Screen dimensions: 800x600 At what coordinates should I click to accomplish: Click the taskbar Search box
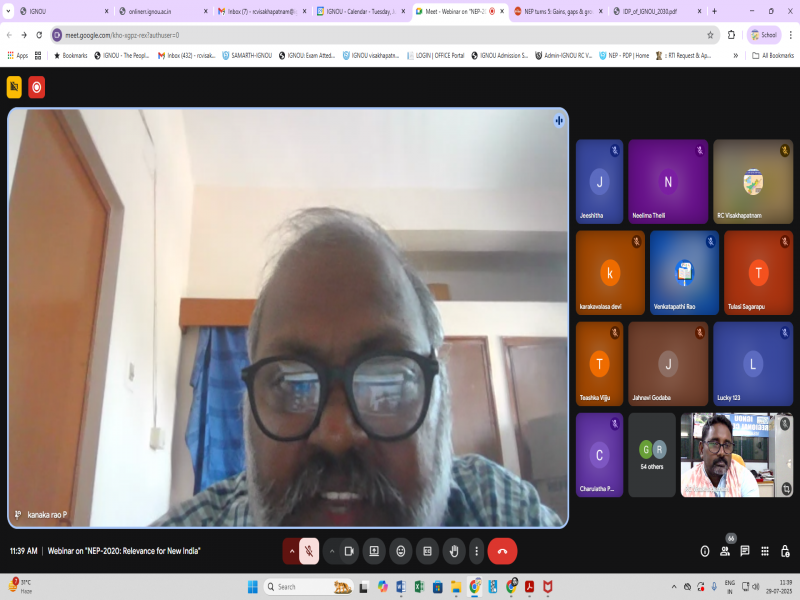309,587
